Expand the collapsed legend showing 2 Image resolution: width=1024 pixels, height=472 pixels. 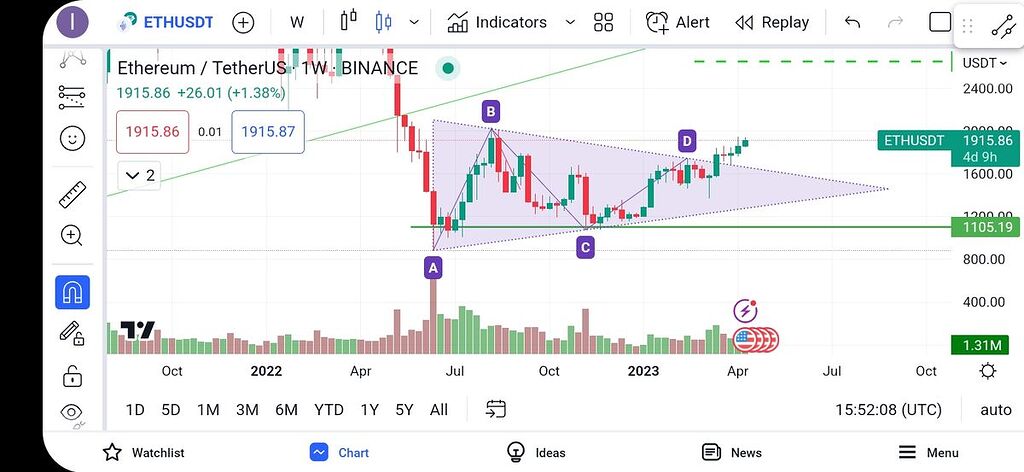[x=139, y=176]
